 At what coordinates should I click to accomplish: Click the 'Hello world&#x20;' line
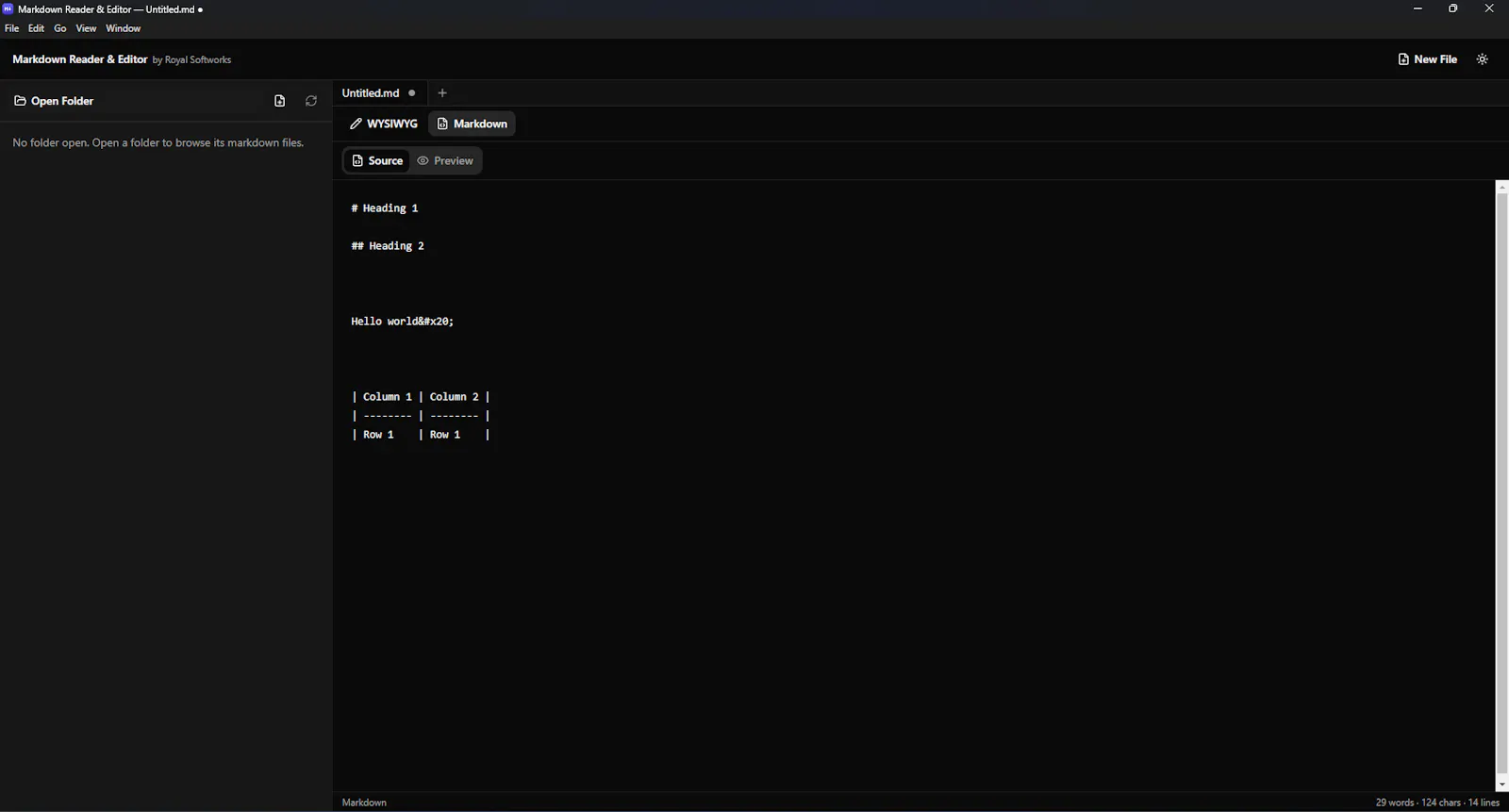403,322
